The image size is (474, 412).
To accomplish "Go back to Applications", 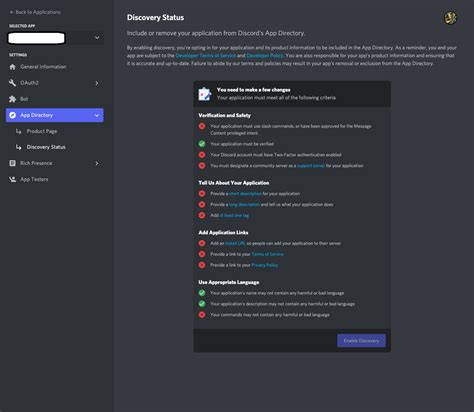I will 35,12.
